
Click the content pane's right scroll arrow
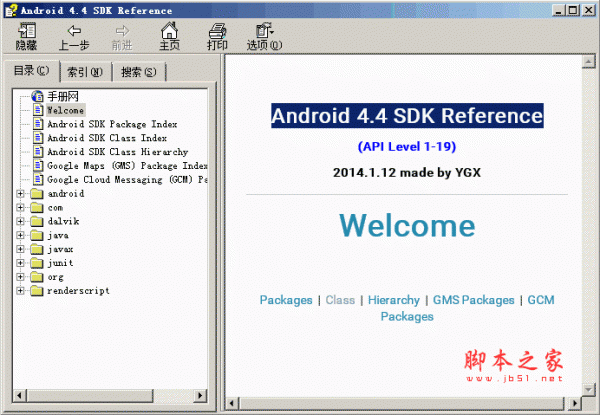pyautogui.click(x=574, y=403)
